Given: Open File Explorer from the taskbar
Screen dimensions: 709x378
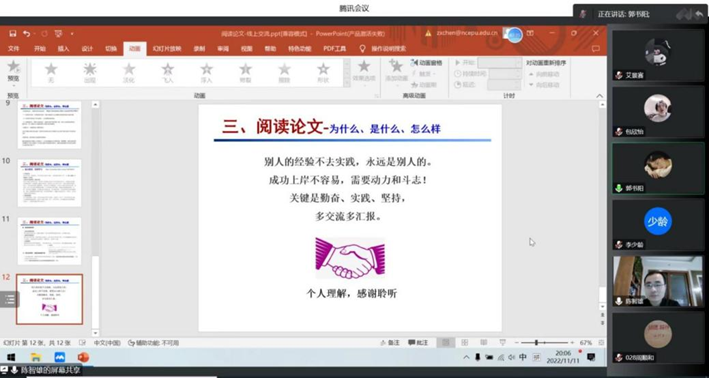Looking at the screenshot, I should 36,357.
